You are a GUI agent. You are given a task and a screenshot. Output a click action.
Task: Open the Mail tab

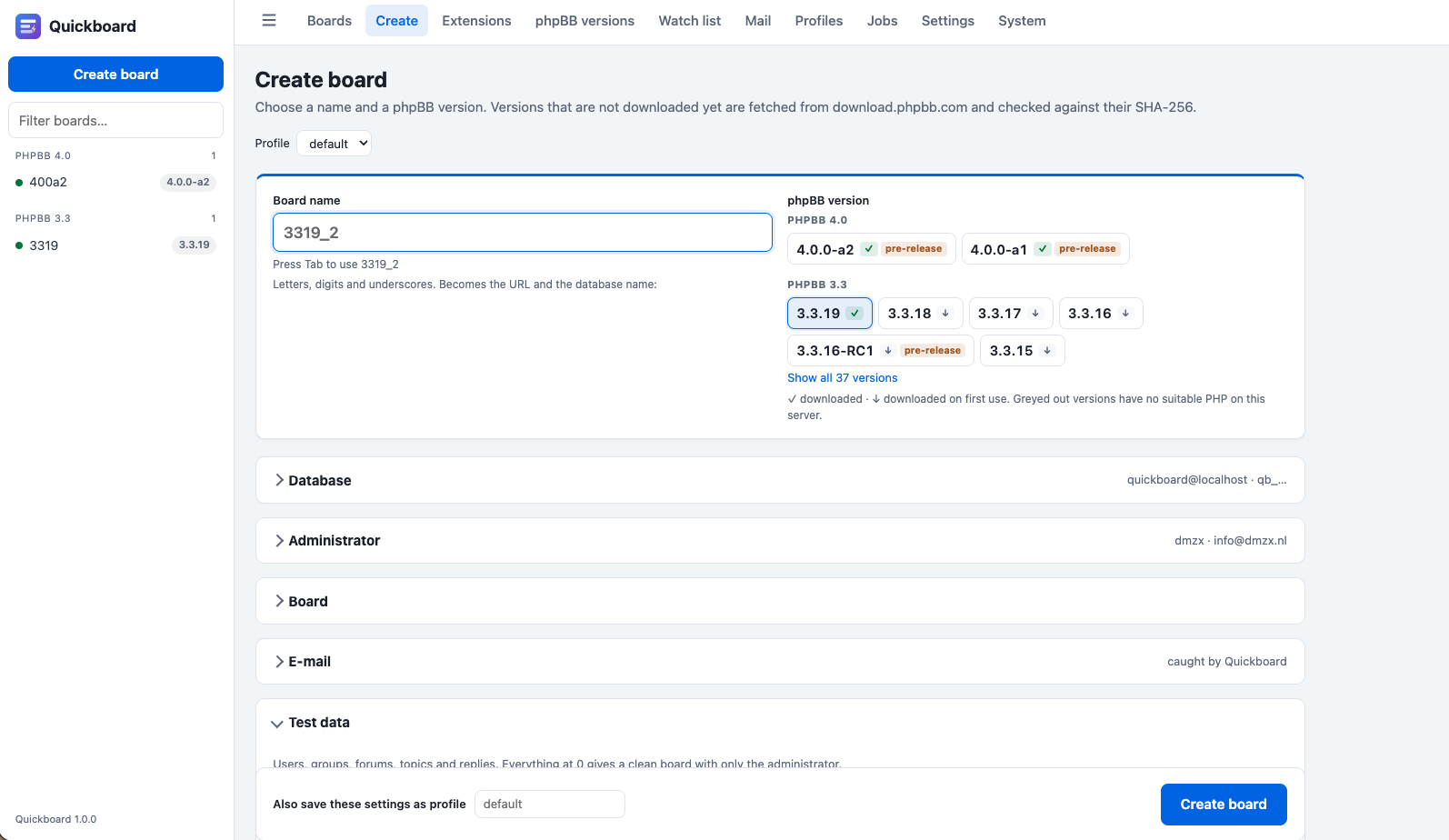(x=758, y=21)
